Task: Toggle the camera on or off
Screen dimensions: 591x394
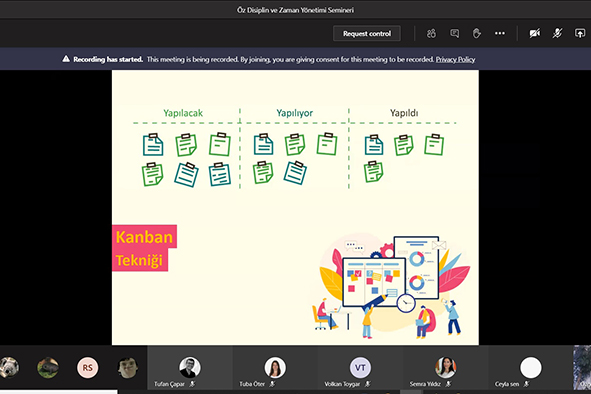Action: (x=534, y=34)
